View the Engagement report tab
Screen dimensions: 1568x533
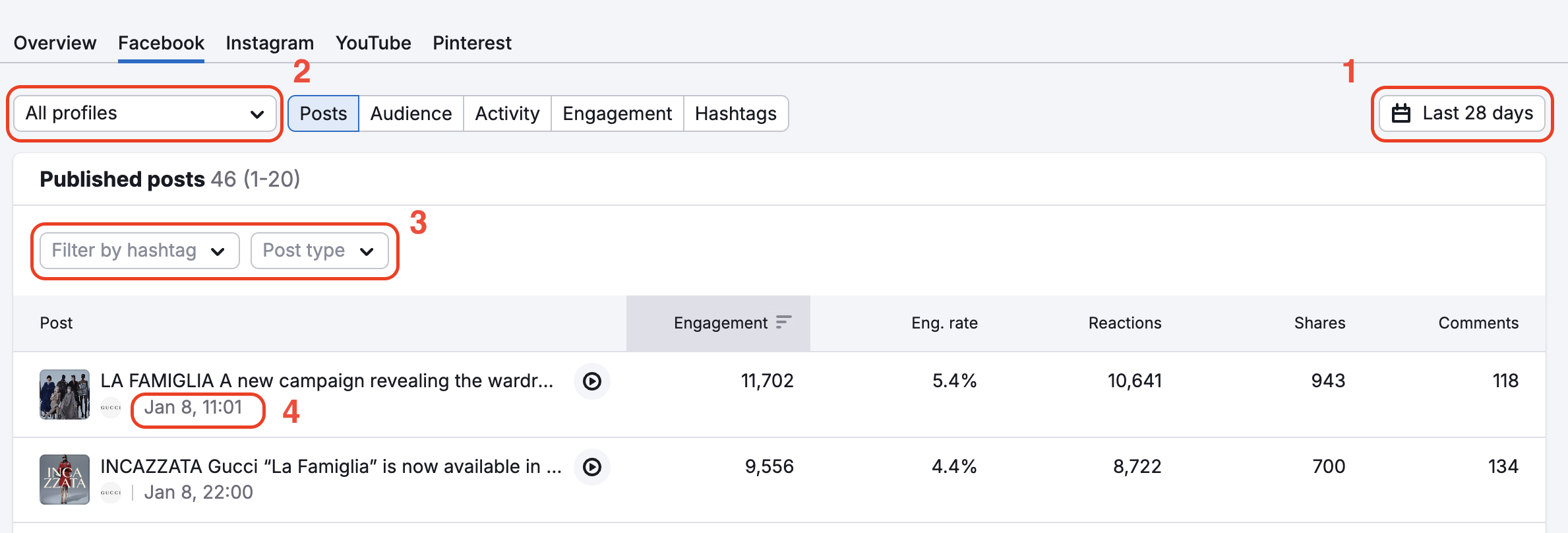617,113
